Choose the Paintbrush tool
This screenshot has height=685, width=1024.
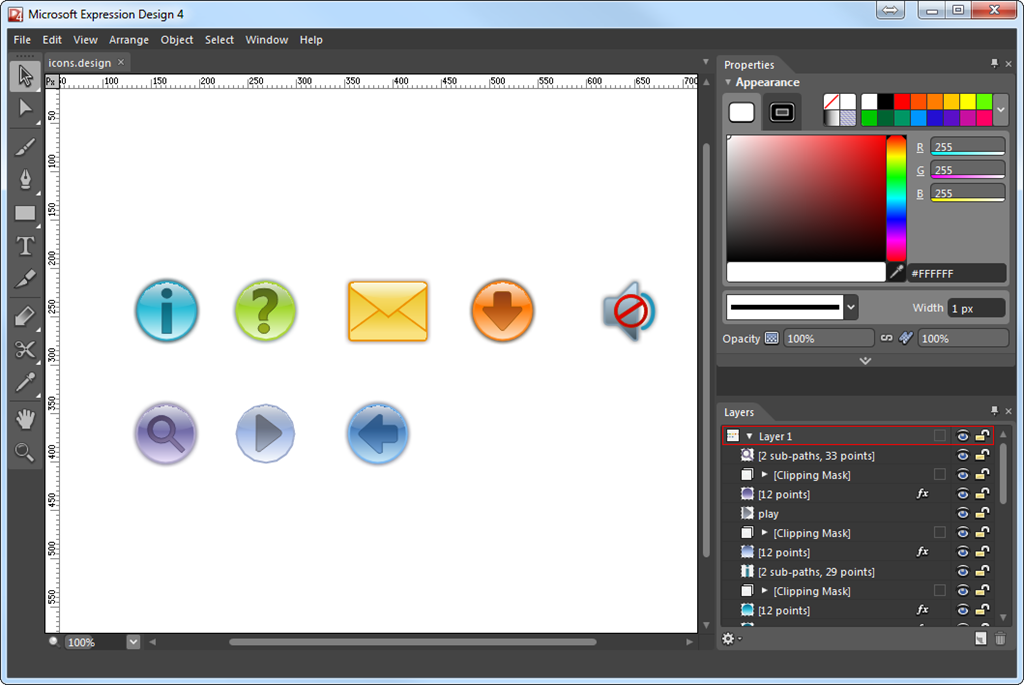pyautogui.click(x=25, y=145)
